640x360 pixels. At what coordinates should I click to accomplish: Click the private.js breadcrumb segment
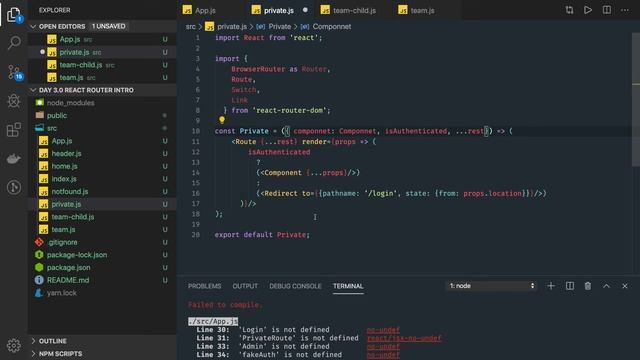tap(231, 27)
